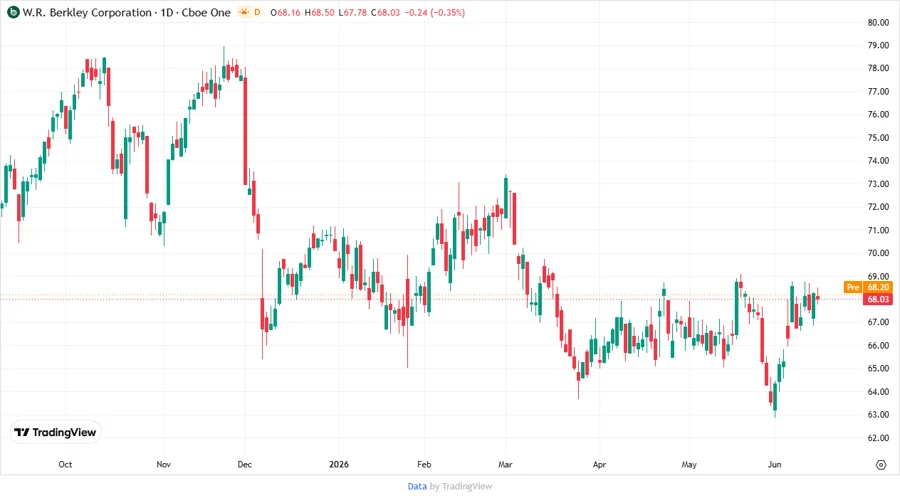Click the 73.00 price axis label
The width and height of the screenshot is (900, 498).
(878, 184)
